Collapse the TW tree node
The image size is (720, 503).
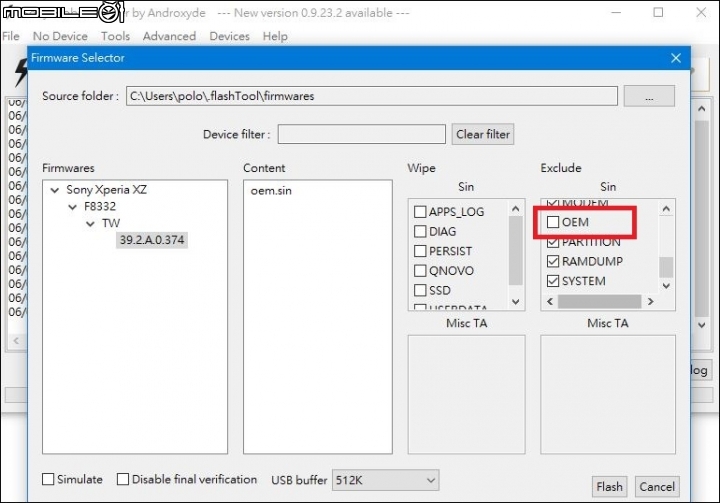tap(90, 224)
